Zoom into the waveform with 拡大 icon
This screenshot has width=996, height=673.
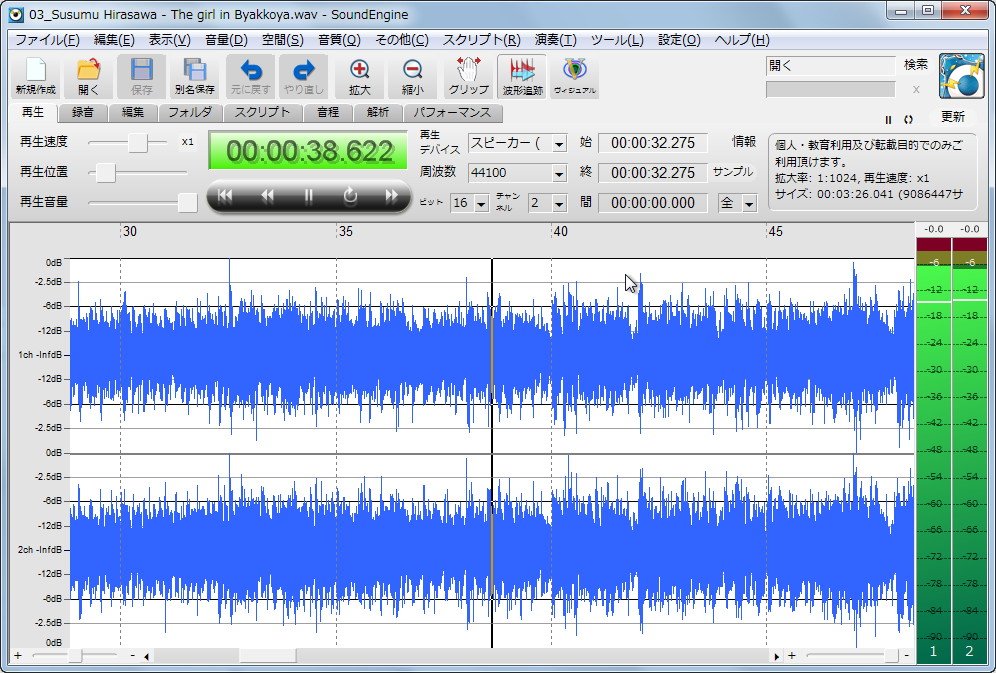(x=360, y=75)
